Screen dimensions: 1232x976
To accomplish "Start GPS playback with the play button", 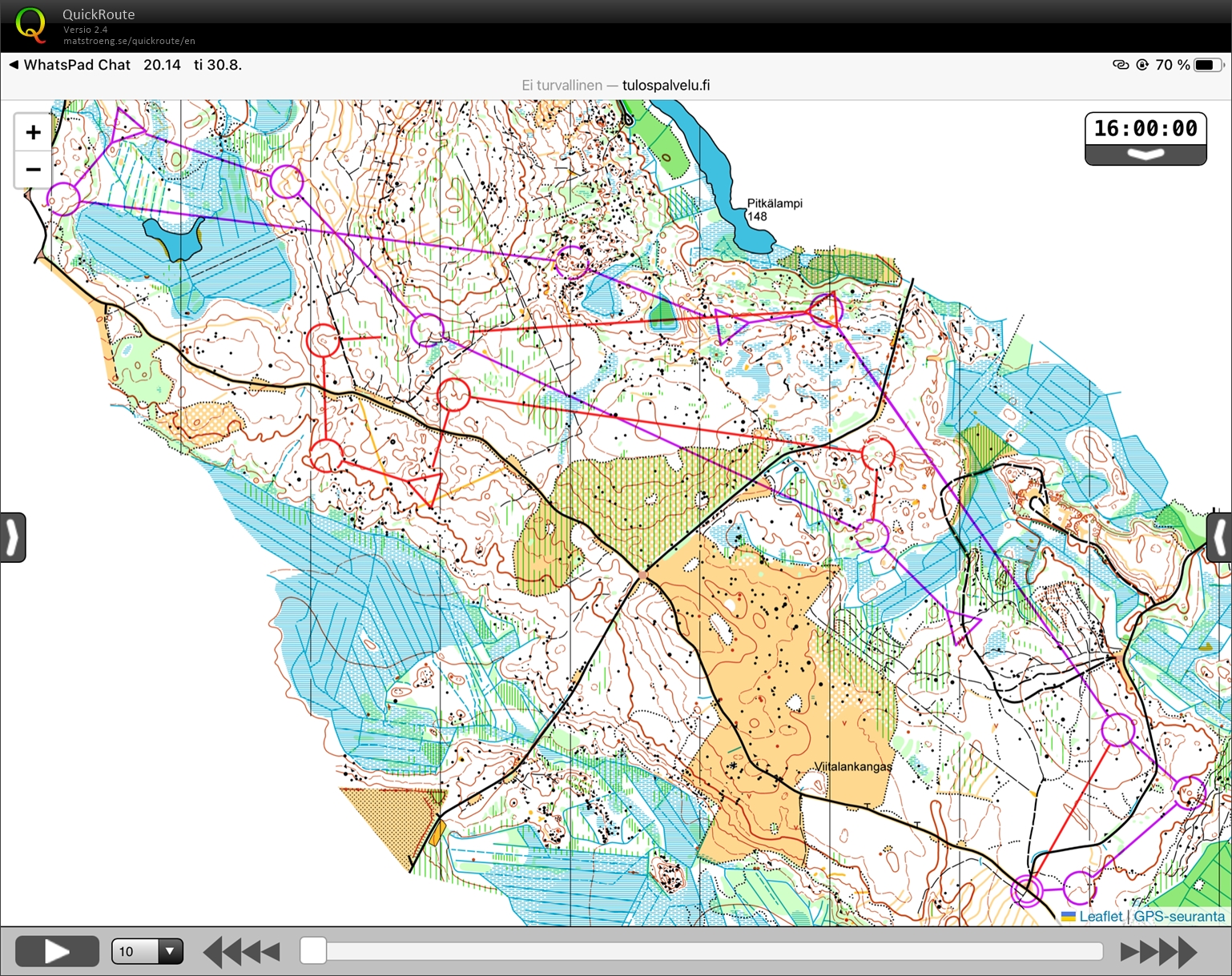I will [x=57, y=951].
